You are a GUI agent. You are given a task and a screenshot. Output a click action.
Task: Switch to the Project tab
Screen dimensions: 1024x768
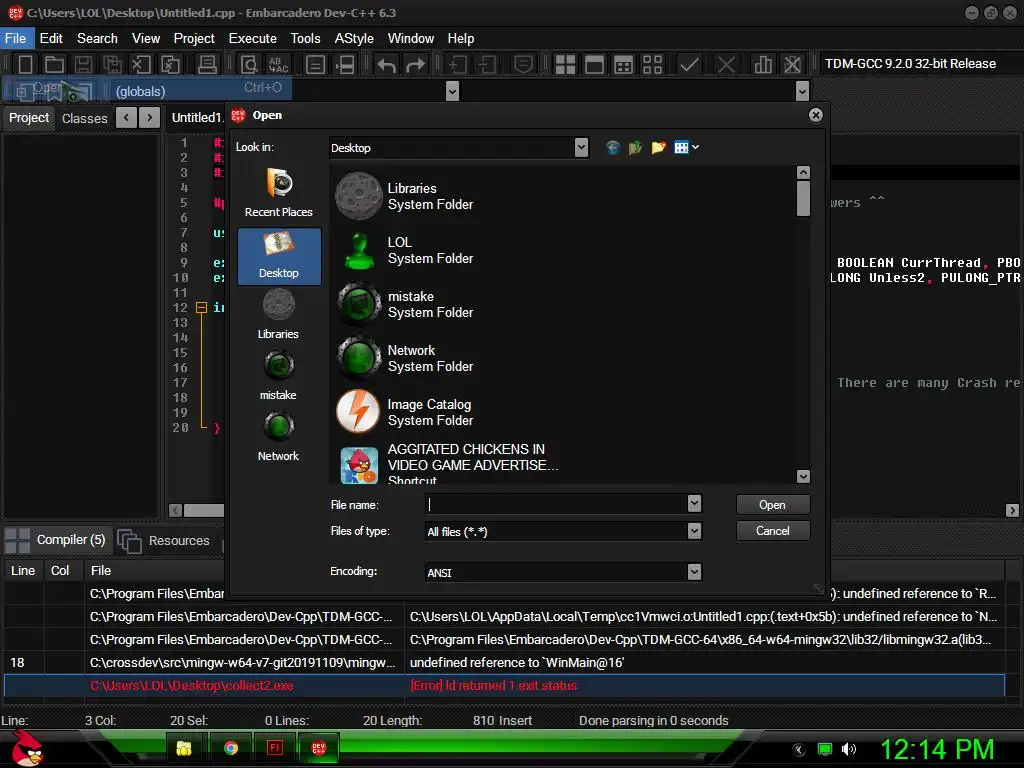pos(29,118)
